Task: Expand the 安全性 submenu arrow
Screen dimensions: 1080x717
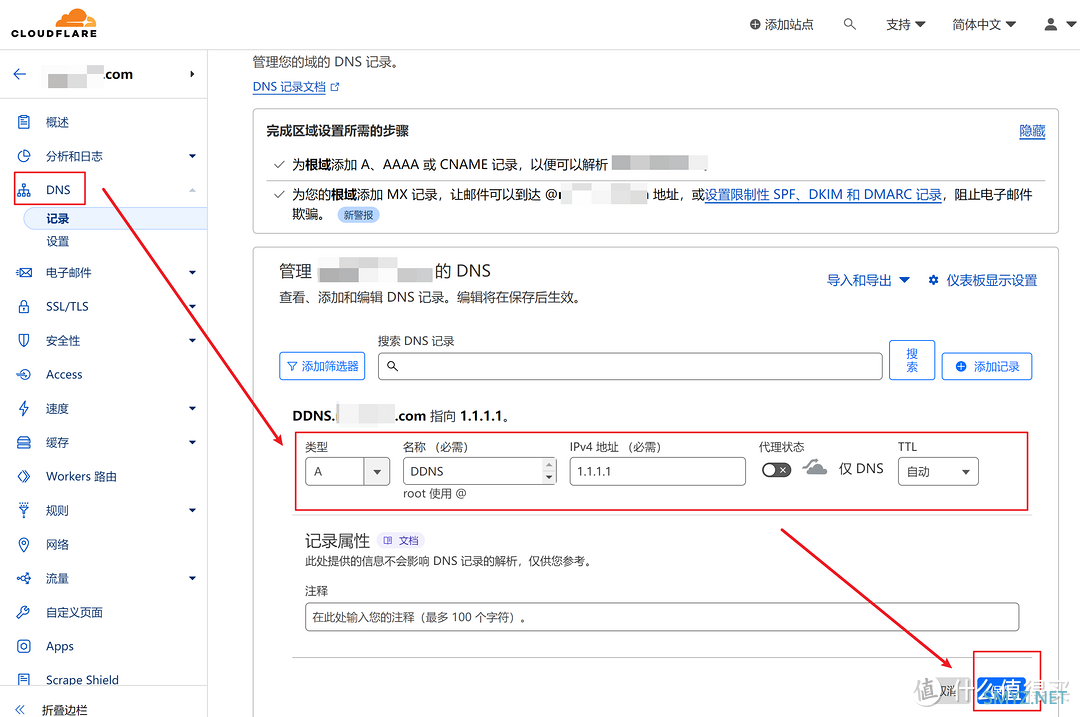Action: click(x=192, y=340)
